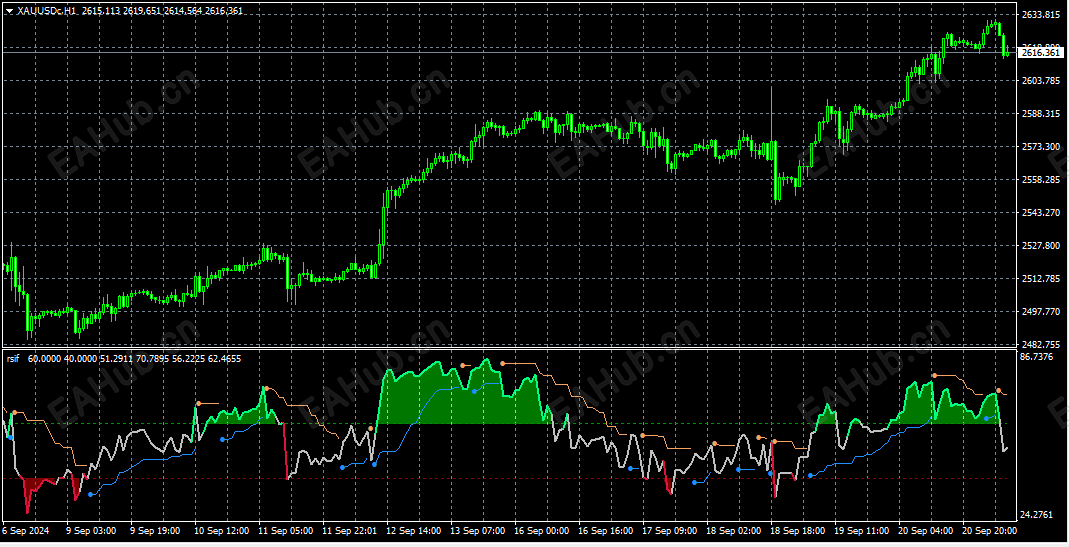The height and width of the screenshot is (547, 1069).
Task: Click the time label 11 Sep 22:01
Action: (350, 531)
